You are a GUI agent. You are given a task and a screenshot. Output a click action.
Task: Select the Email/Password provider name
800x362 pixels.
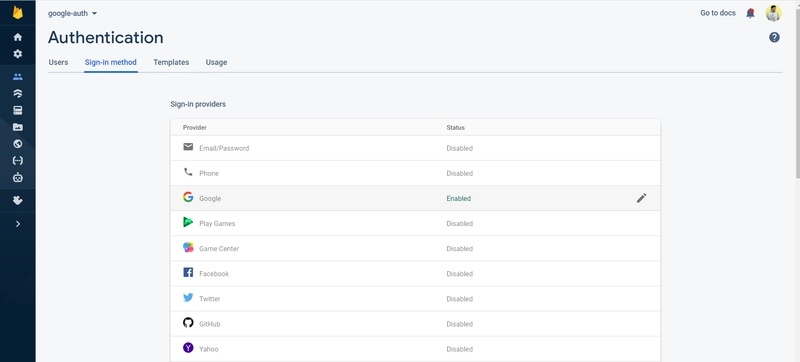click(224, 148)
